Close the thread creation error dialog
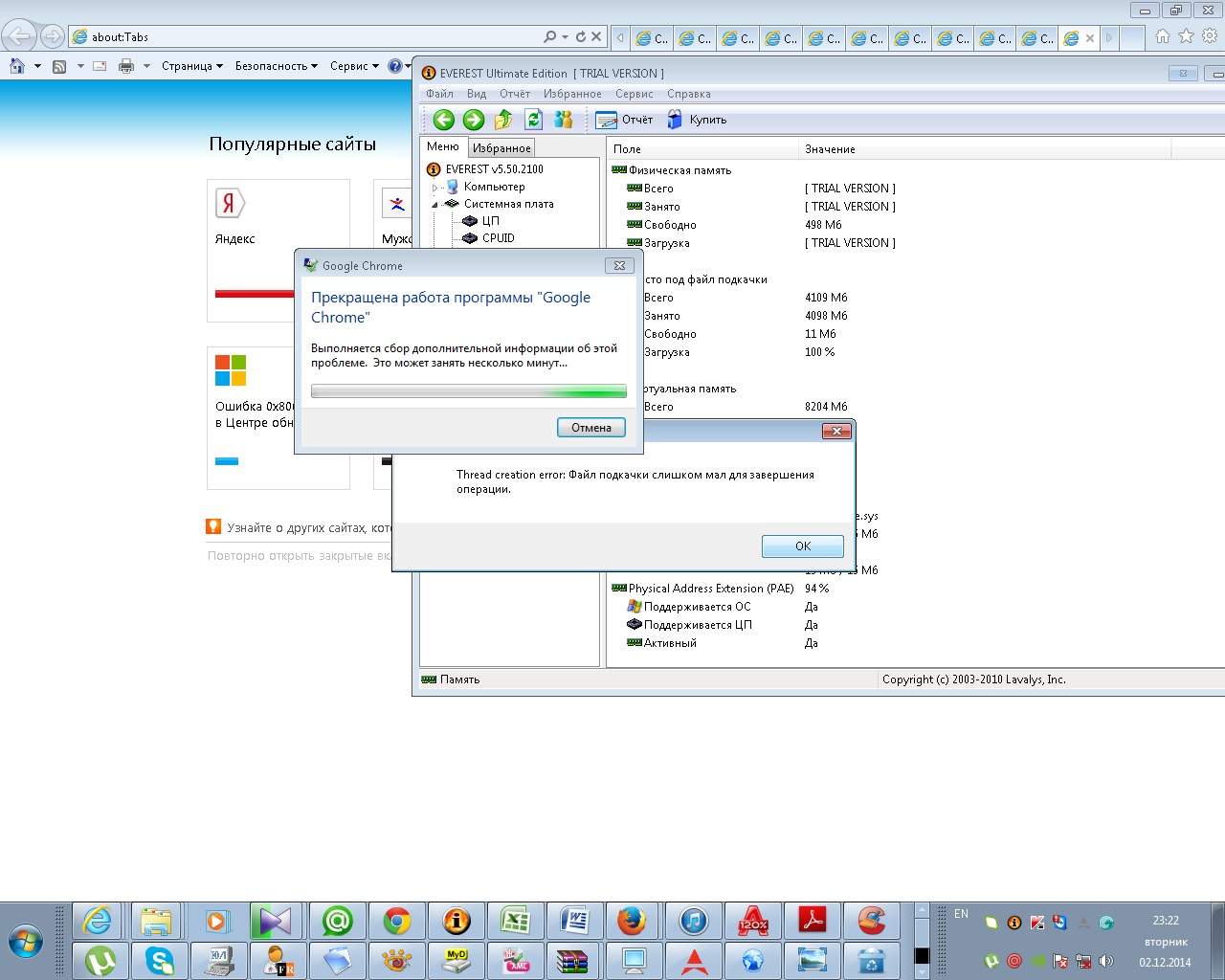1225x980 pixels. click(836, 432)
